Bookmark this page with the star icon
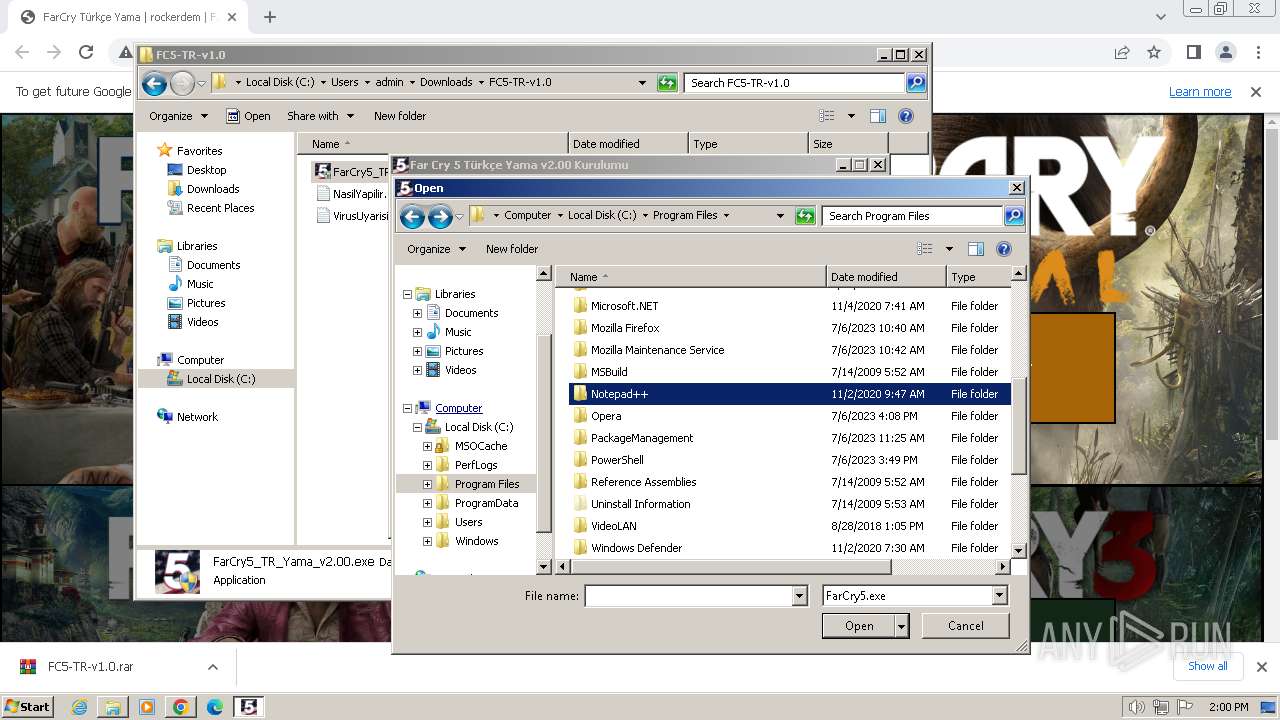This screenshot has width=1280, height=720. point(1154,53)
